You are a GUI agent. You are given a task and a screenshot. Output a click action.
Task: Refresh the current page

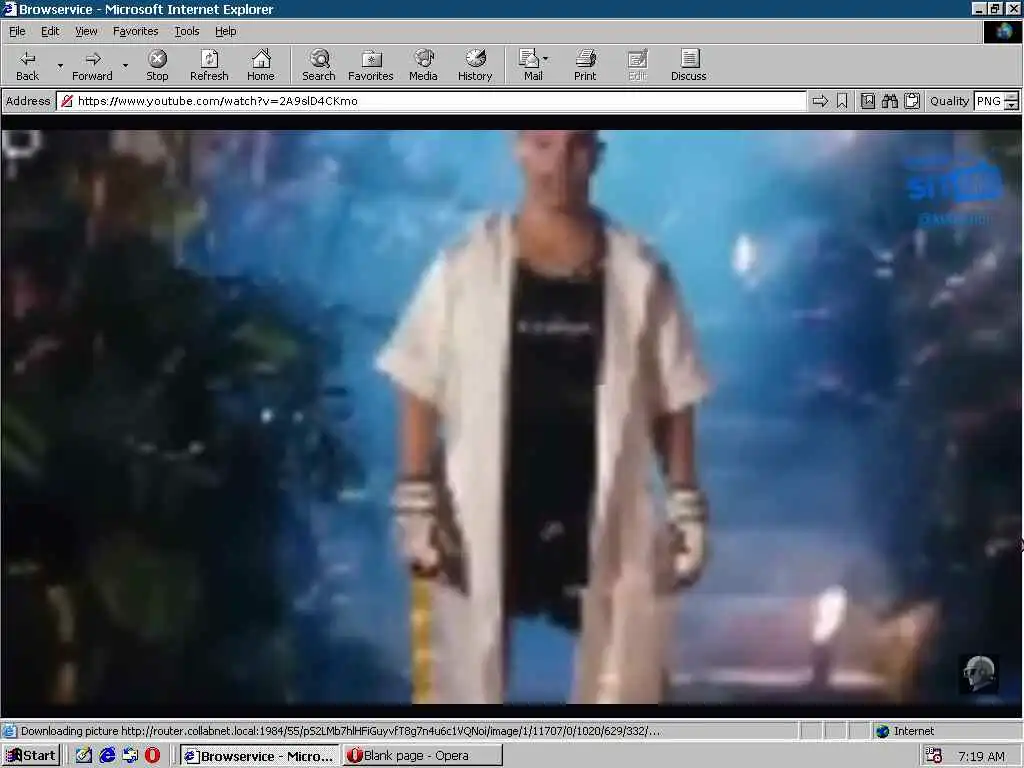pyautogui.click(x=209, y=65)
